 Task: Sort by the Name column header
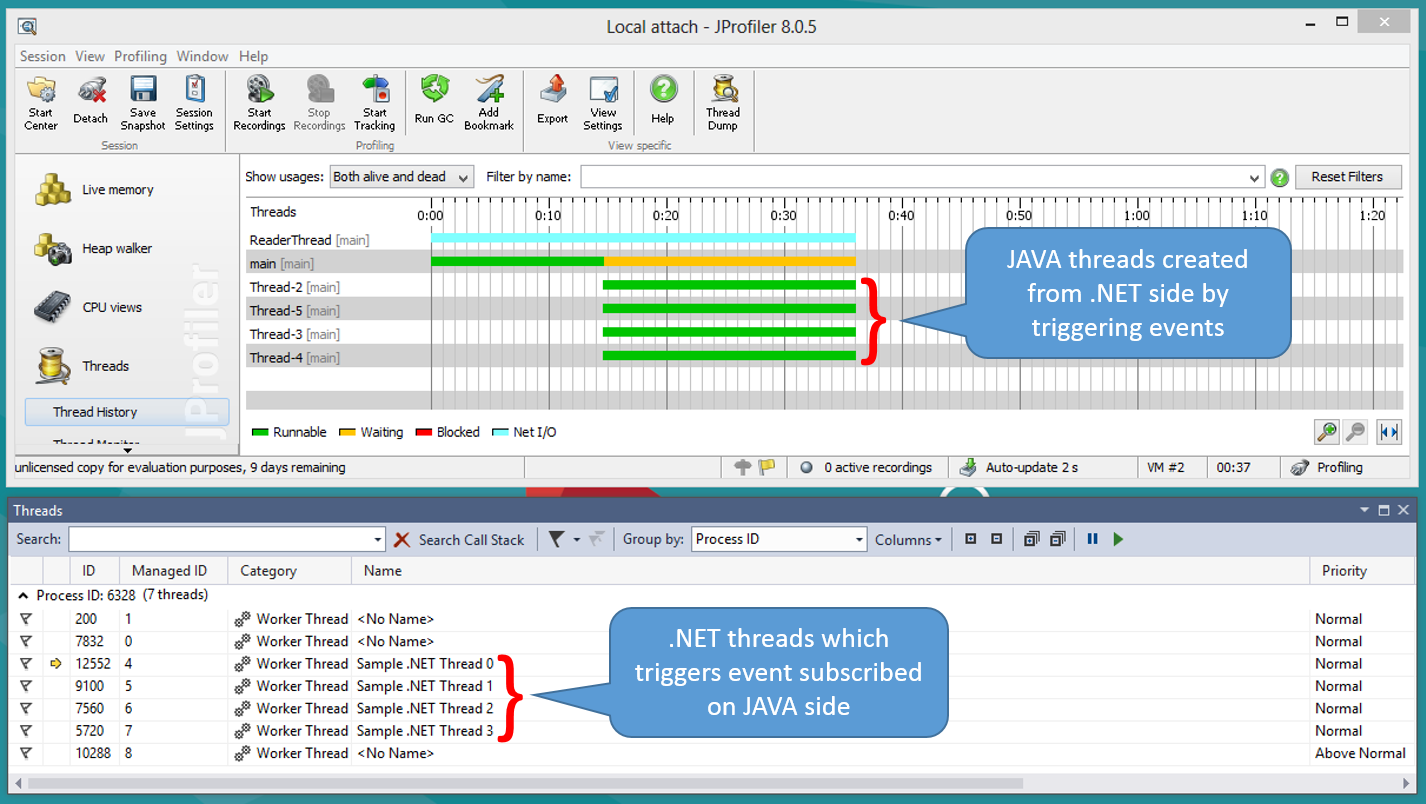pos(830,571)
